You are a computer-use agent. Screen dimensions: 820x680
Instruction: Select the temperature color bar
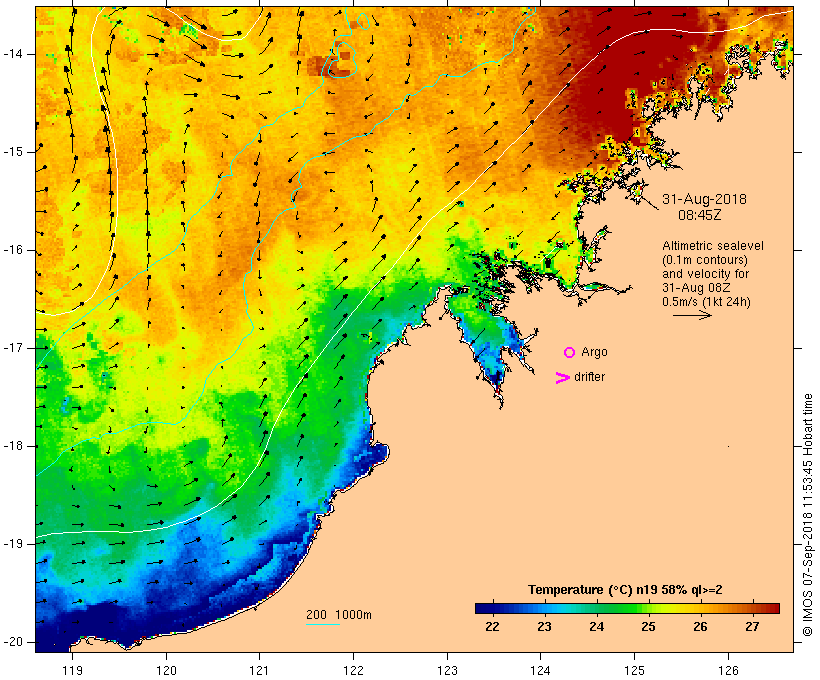click(x=628, y=608)
